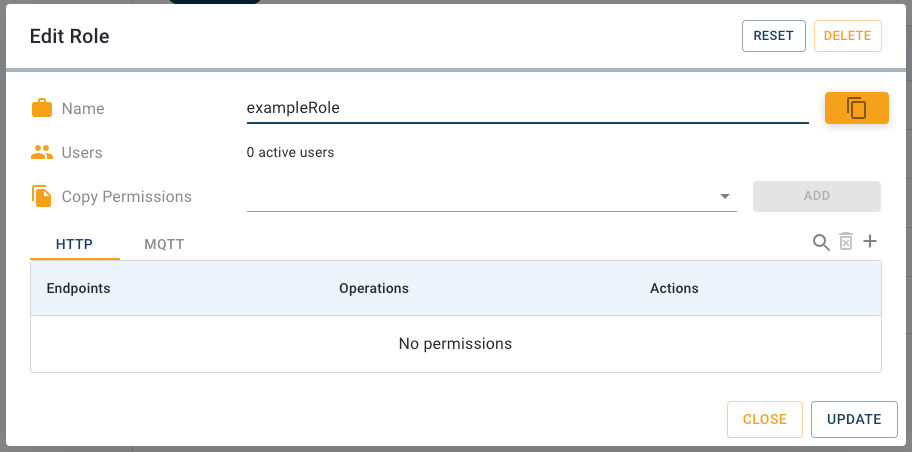Viewport: 912px width, 452px height.
Task: Close the Edit Role dialog via CLOSE
Action: pos(764,419)
